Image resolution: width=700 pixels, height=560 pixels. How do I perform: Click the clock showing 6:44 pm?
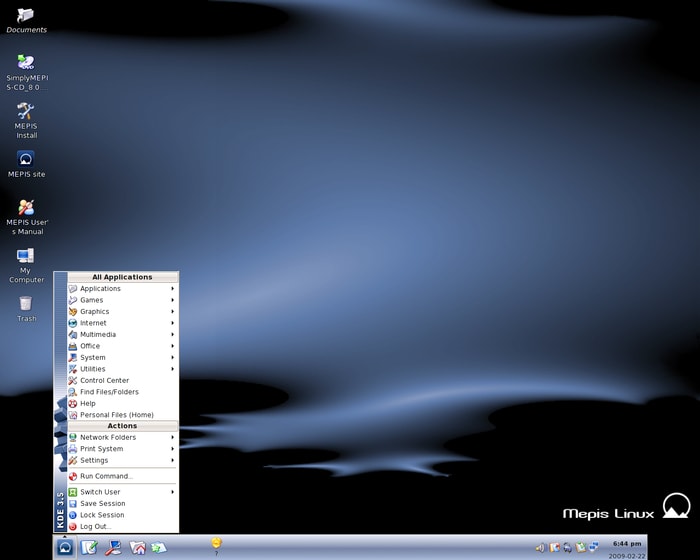pos(627,543)
